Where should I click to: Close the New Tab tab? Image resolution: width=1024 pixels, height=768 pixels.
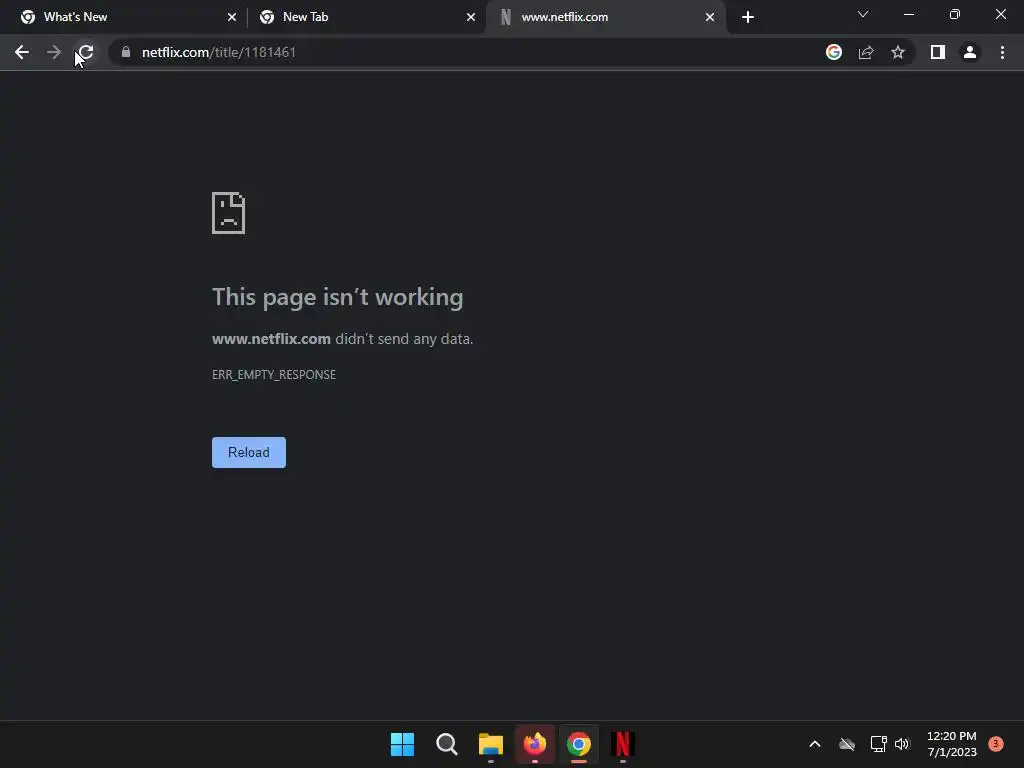[471, 17]
